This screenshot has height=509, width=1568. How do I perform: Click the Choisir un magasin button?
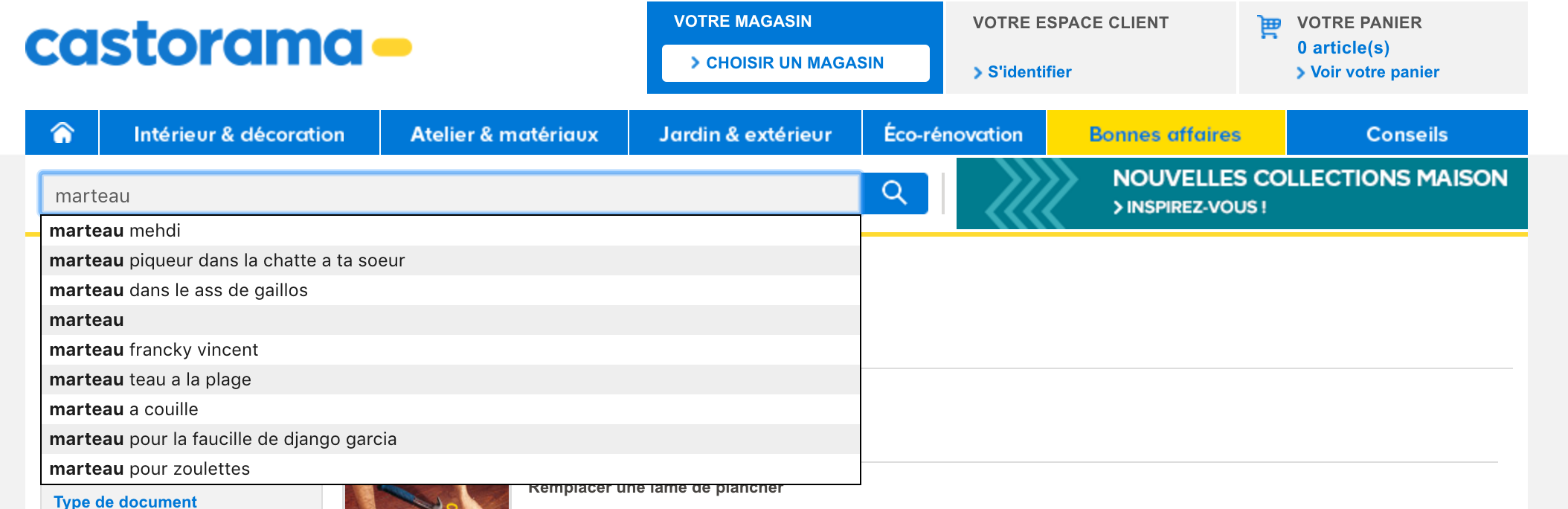pyautogui.click(x=794, y=63)
